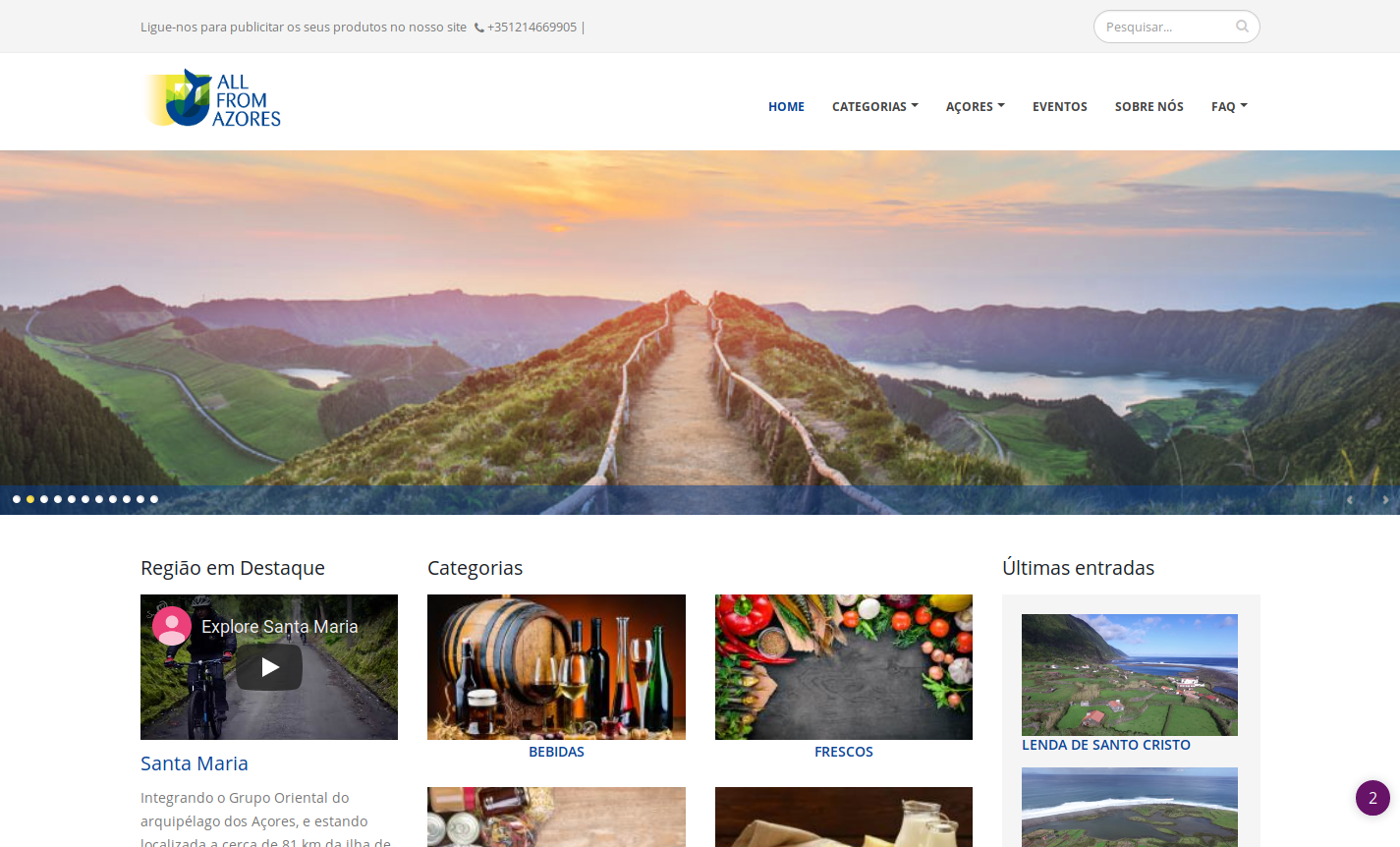This screenshot has width=1400, height=847.
Task: Play the Explore Santa Maria video
Action: [x=269, y=667]
